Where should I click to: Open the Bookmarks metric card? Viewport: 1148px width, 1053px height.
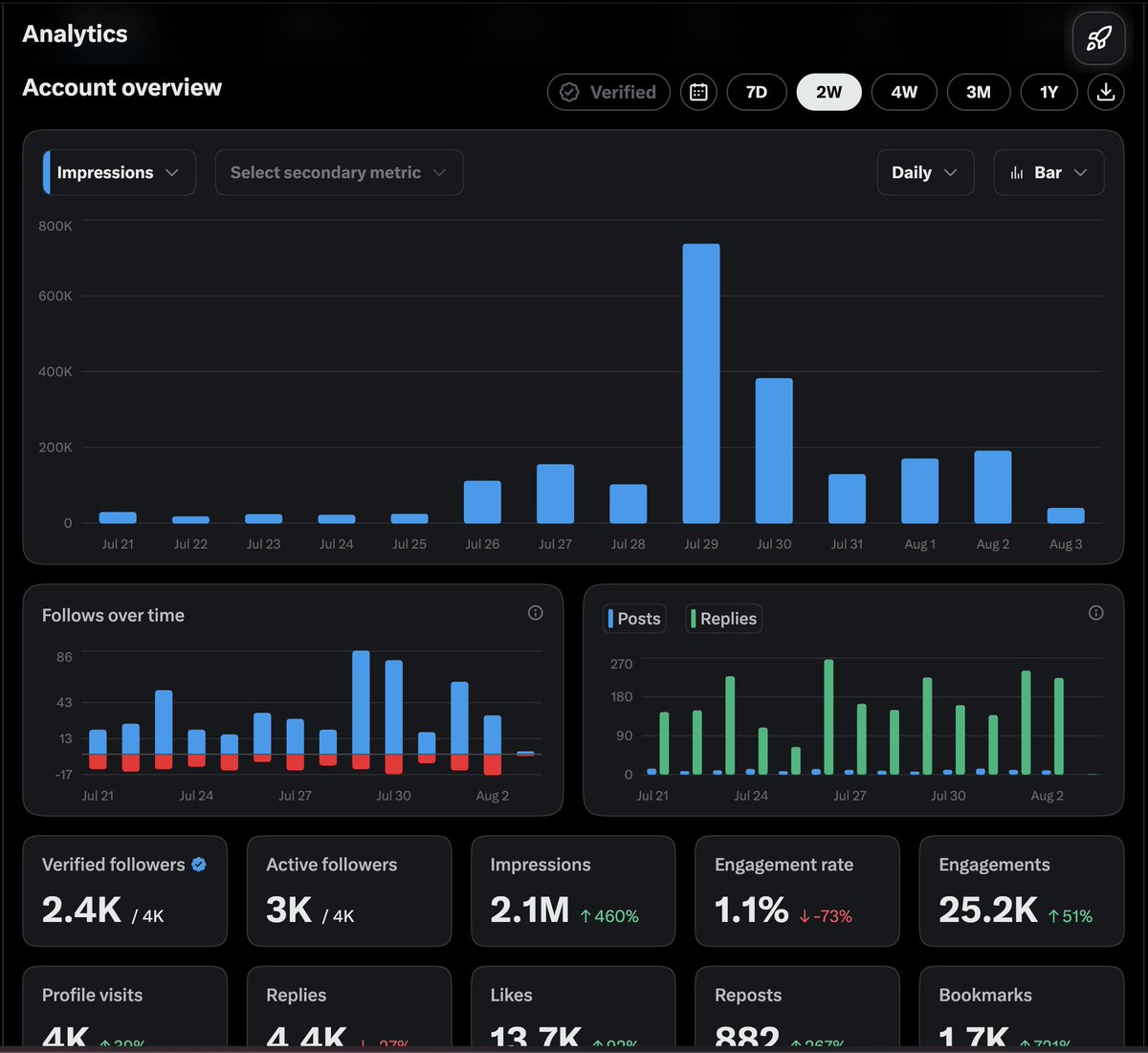pyautogui.click(x=1022, y=1008)
